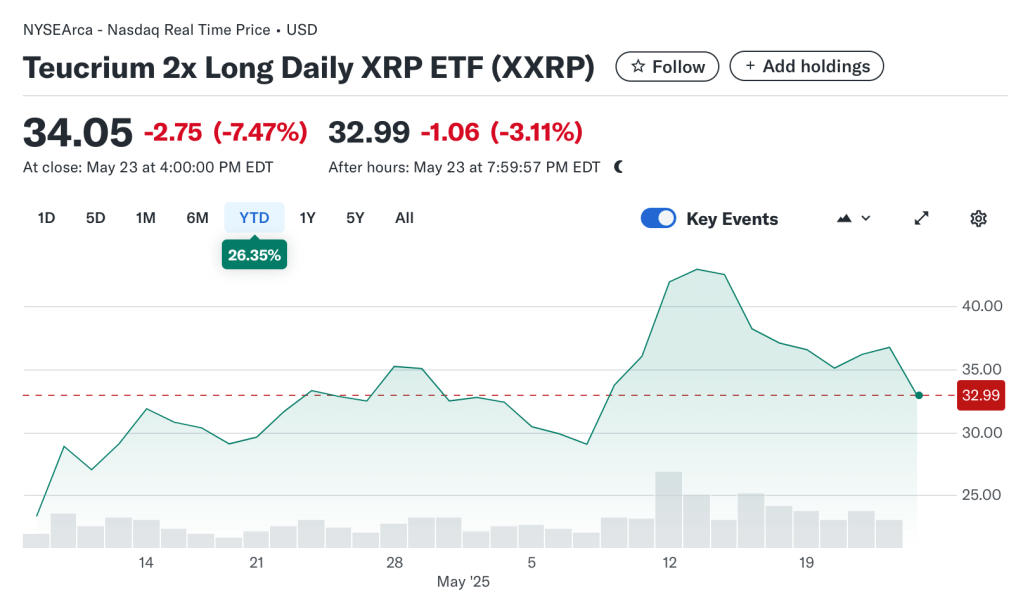The width and height of the screenshot is (1023, 612).
Task: Click the crescent moon after-hours icon
Action: pyautogui.click(x=617, y=166)
